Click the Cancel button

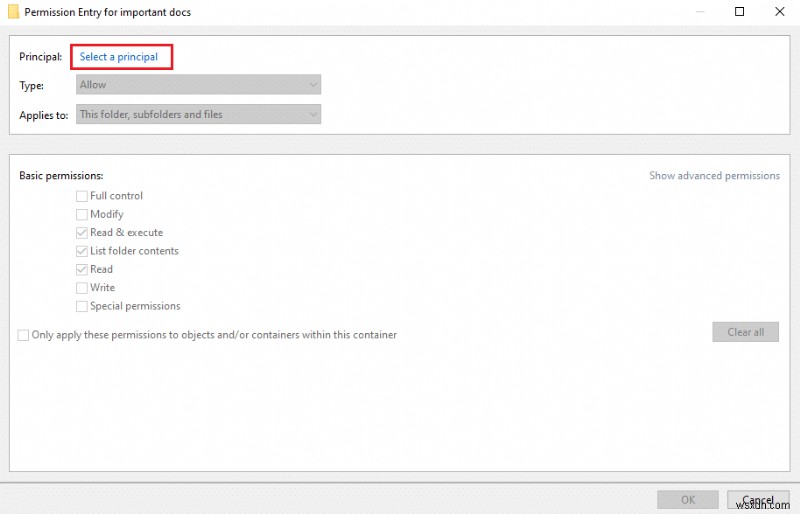tap(758, 500)
